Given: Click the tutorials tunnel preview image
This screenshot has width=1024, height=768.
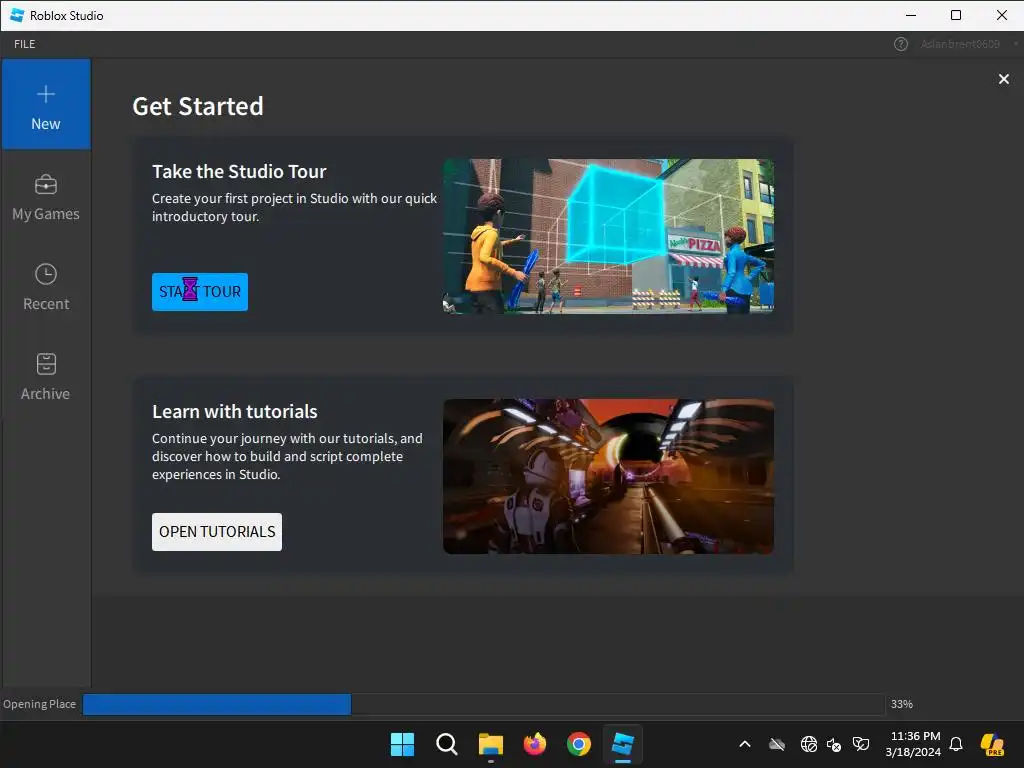Looking at the screenshot, I should (x=609, y=477).
